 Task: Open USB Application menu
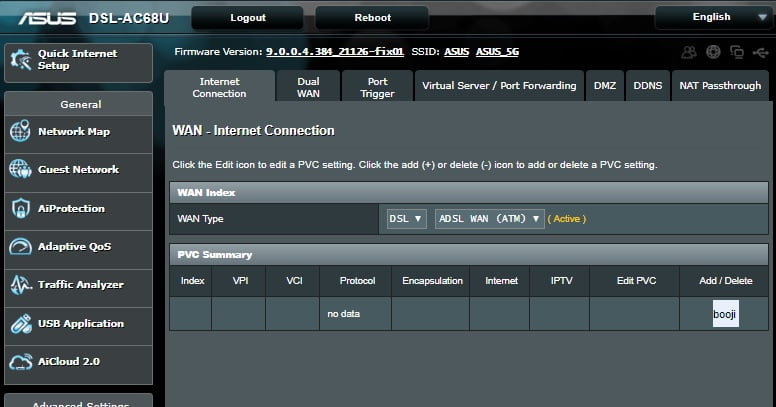(x=78, y=324)
